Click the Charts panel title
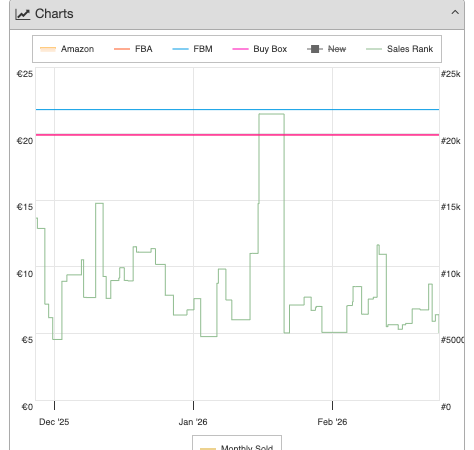This screenshot has height=450, width=474. click(54, 14)
